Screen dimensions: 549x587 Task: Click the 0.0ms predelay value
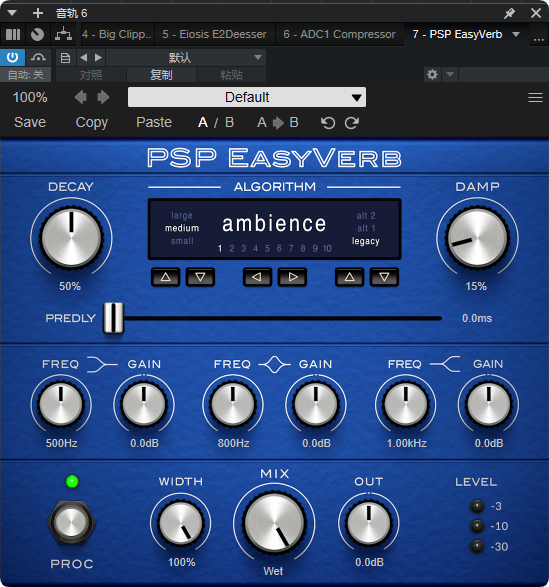pyautogui.click(x=477, y=318)
